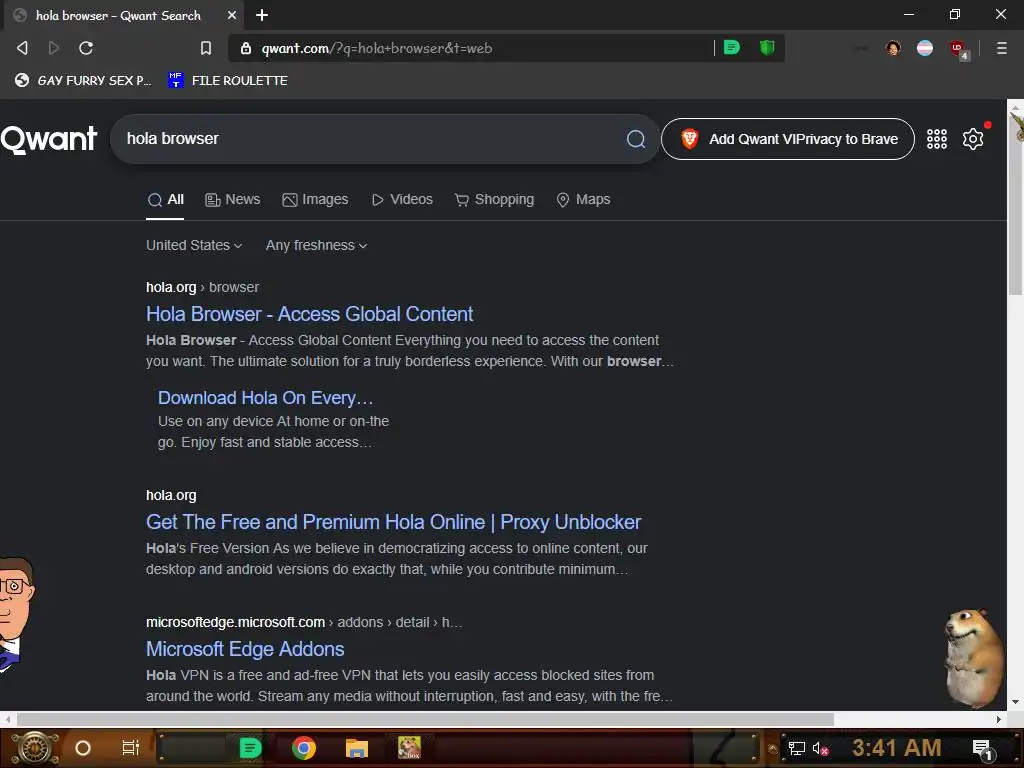The image size is (1024, 768).
Task: Click Add Qwant VIPrivacy to Brave button
Action: (788, 139)
